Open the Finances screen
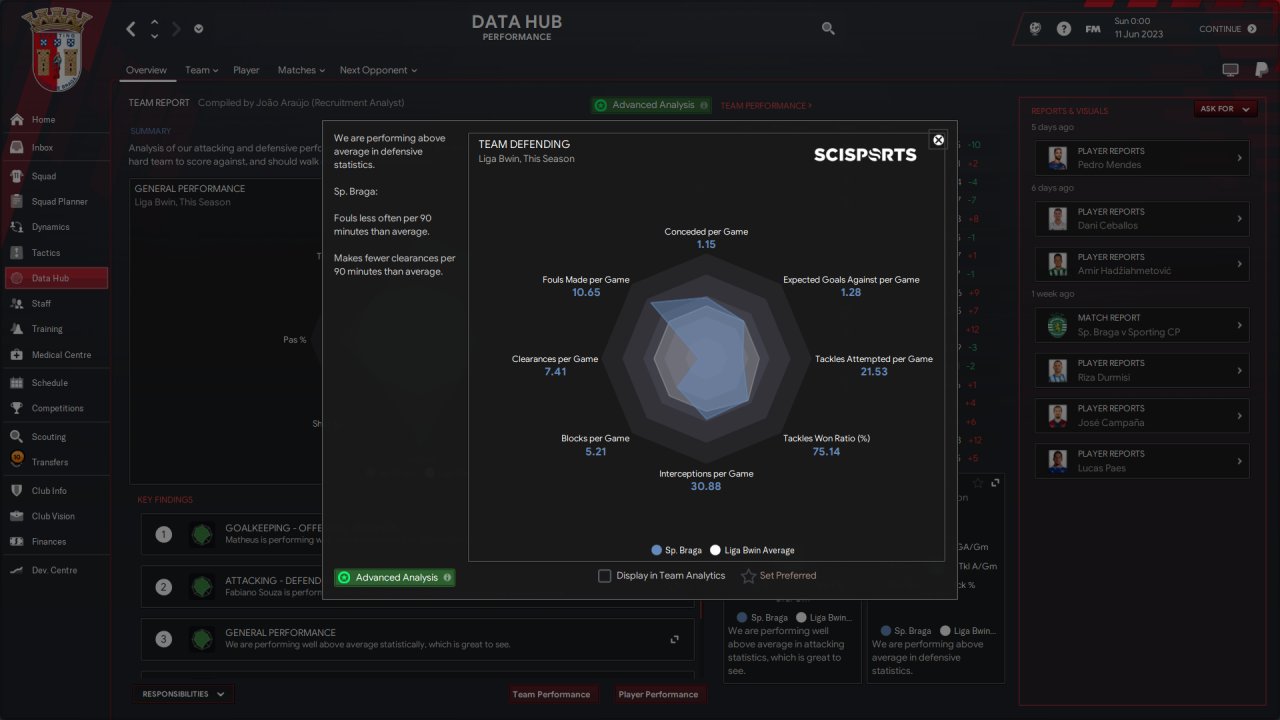The height and width of the screenshot is (720, 1280). (55, 542)
